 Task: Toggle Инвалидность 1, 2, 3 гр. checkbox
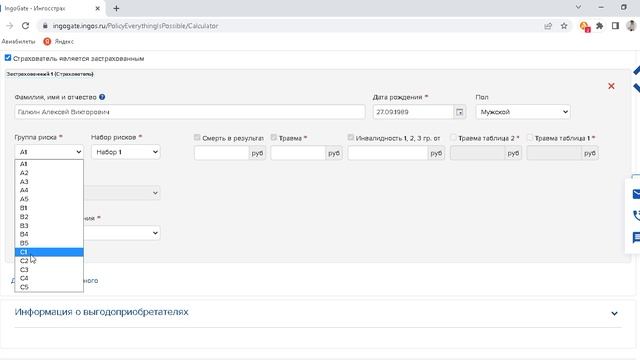pos(351,138)
